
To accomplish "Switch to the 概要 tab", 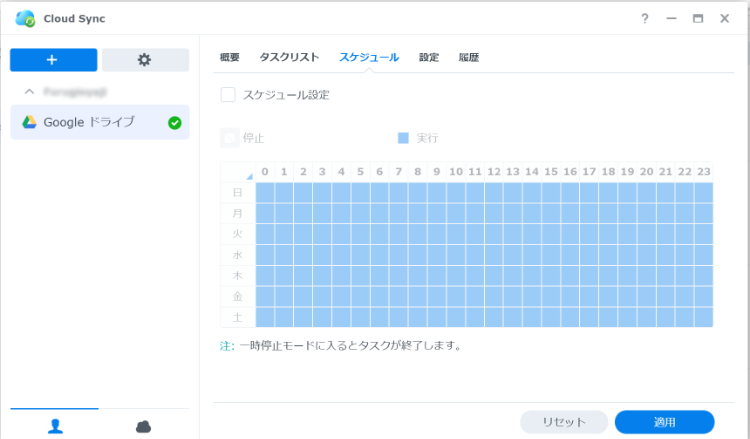I will point(230,57).
